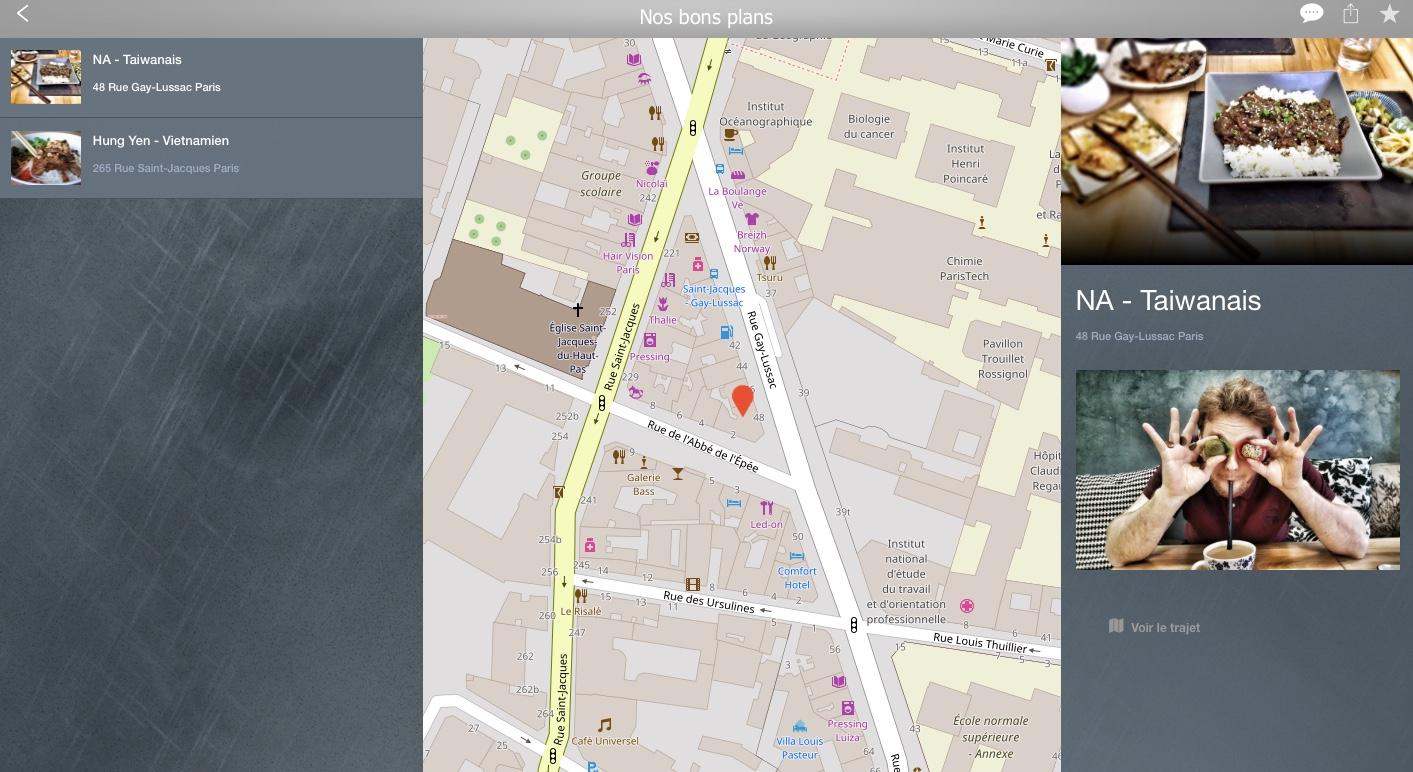Click the Le Risalè restaurant icon

point(580,596)
